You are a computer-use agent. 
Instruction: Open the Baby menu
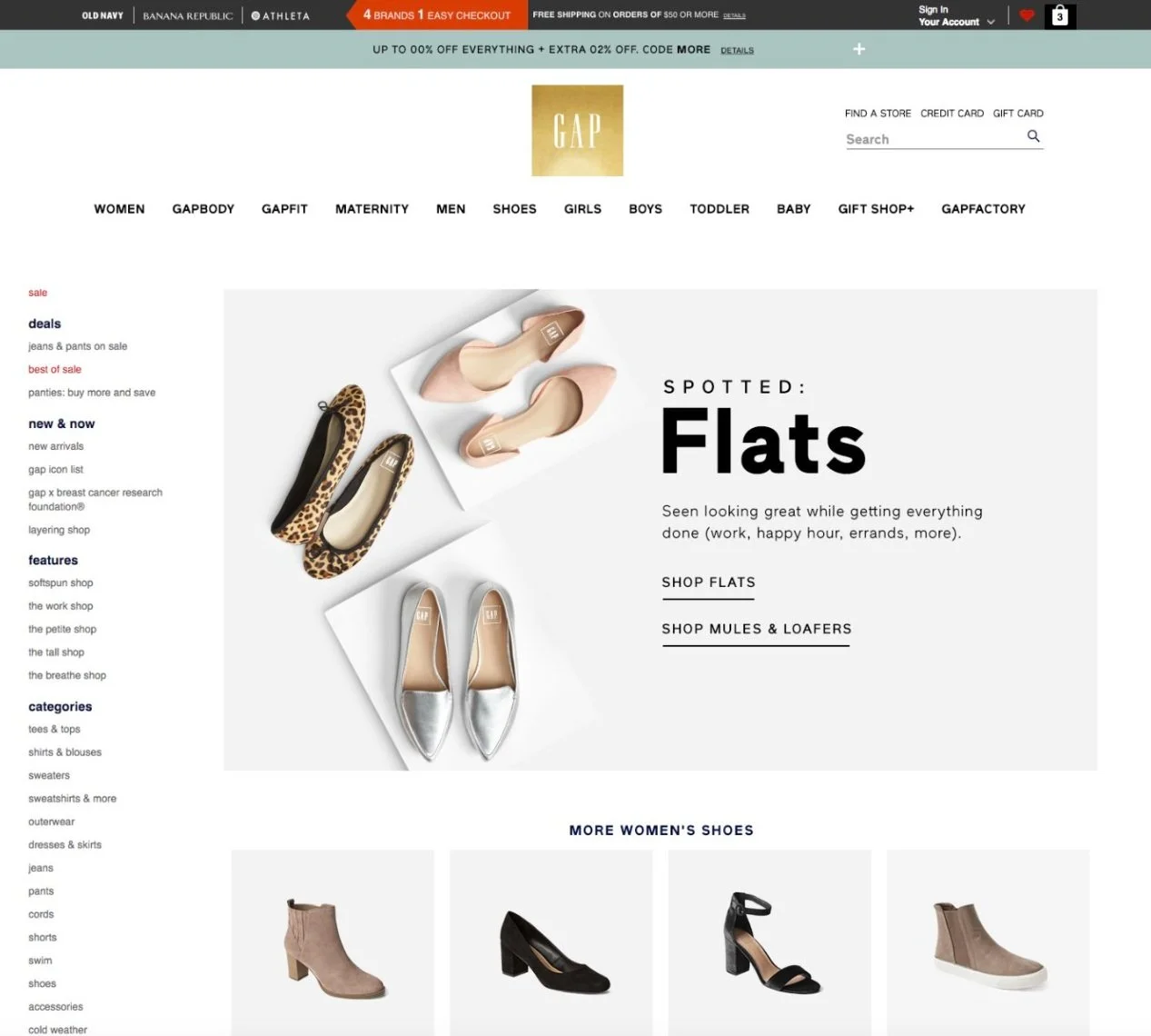793,209
